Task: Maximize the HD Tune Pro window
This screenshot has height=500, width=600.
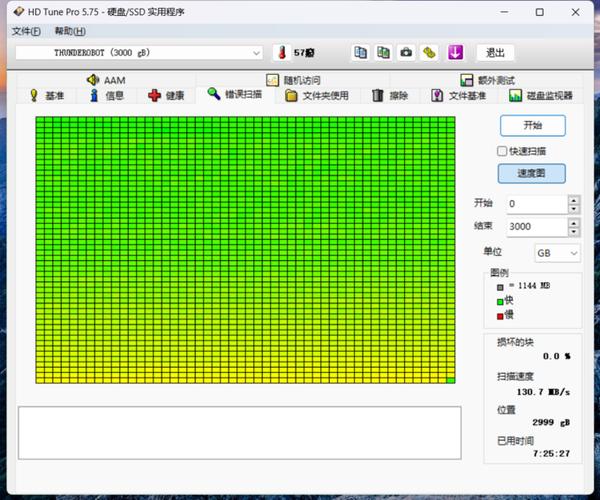Action: point(540,12)
